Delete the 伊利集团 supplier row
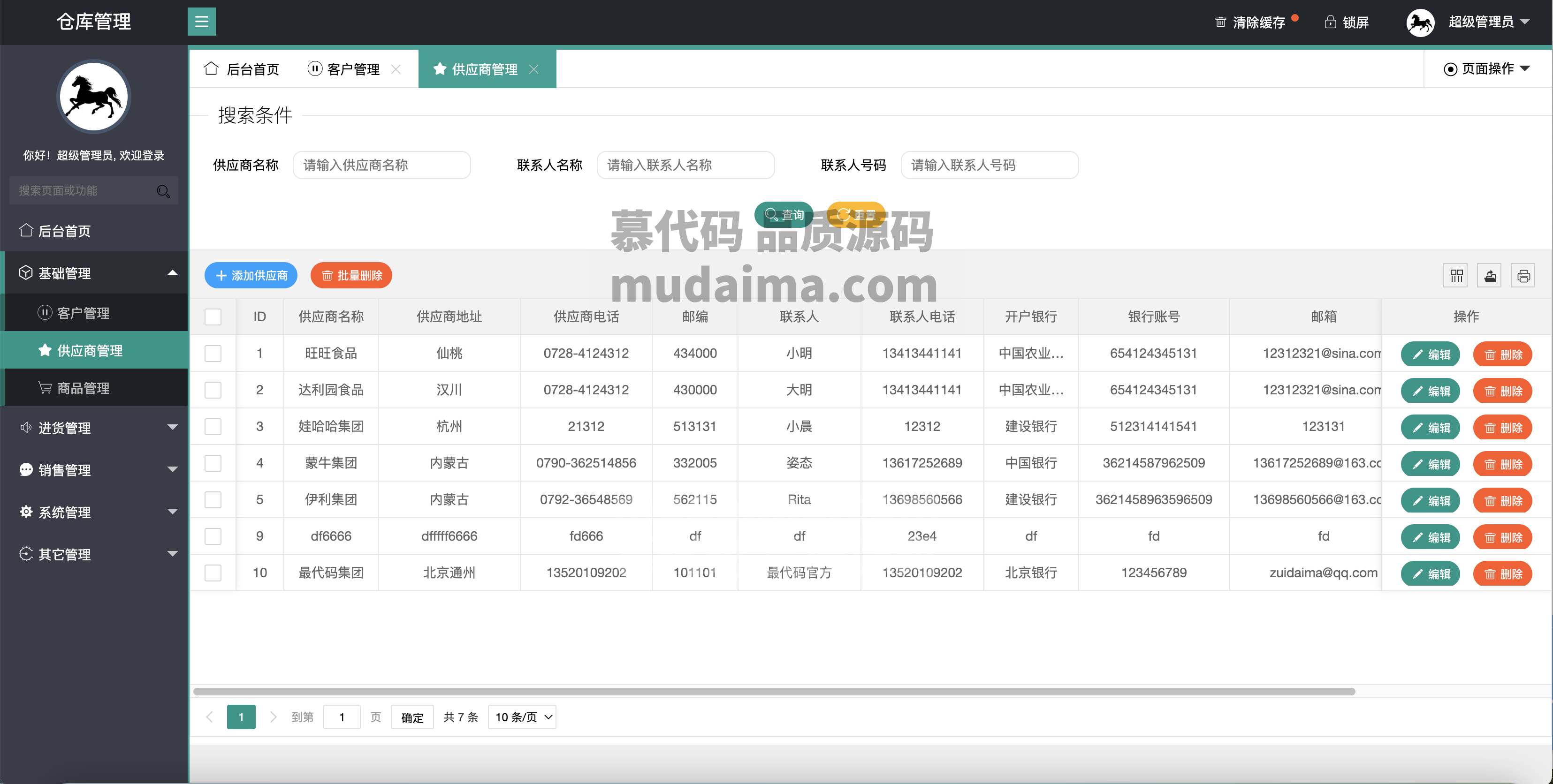 tap(1502, 501)
